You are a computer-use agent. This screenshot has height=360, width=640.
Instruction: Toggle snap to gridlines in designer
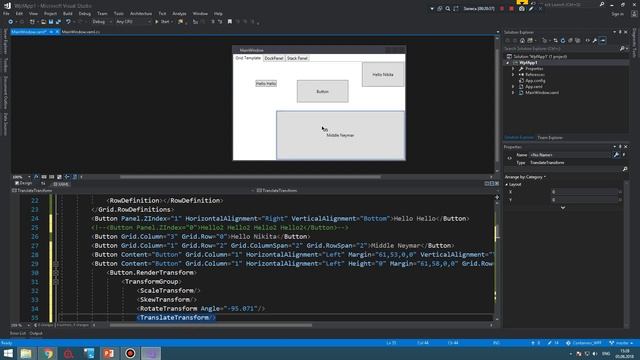[51, 177]
